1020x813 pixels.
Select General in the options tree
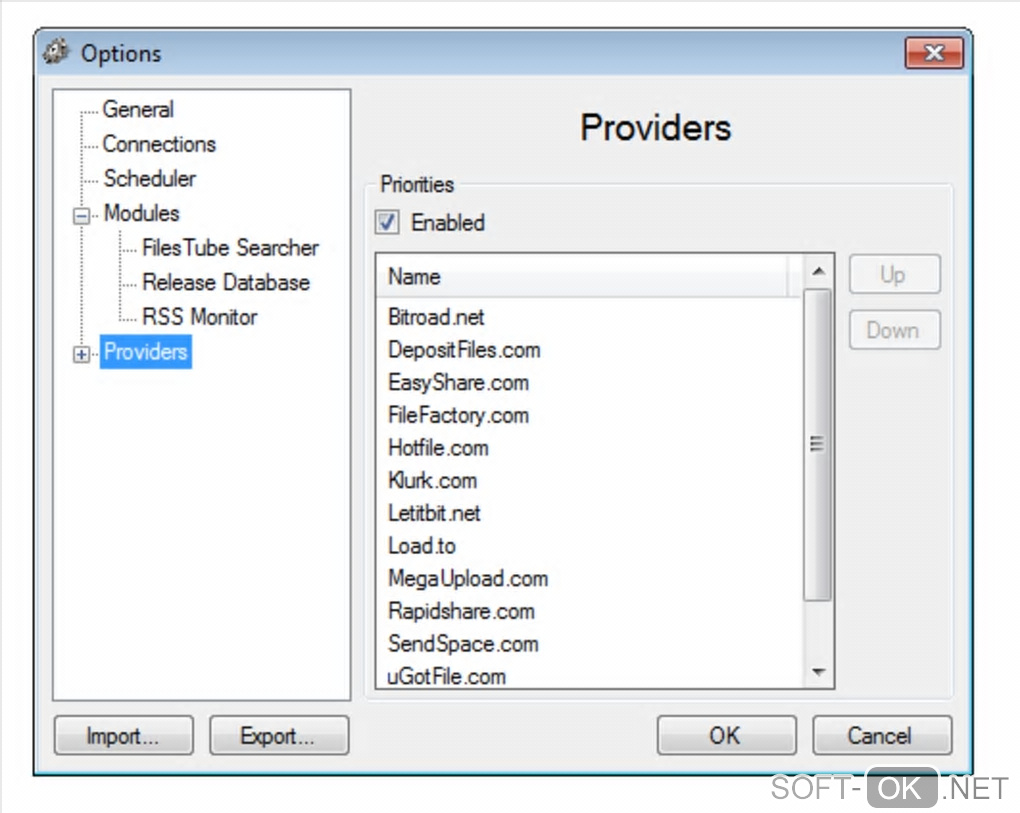138,109
